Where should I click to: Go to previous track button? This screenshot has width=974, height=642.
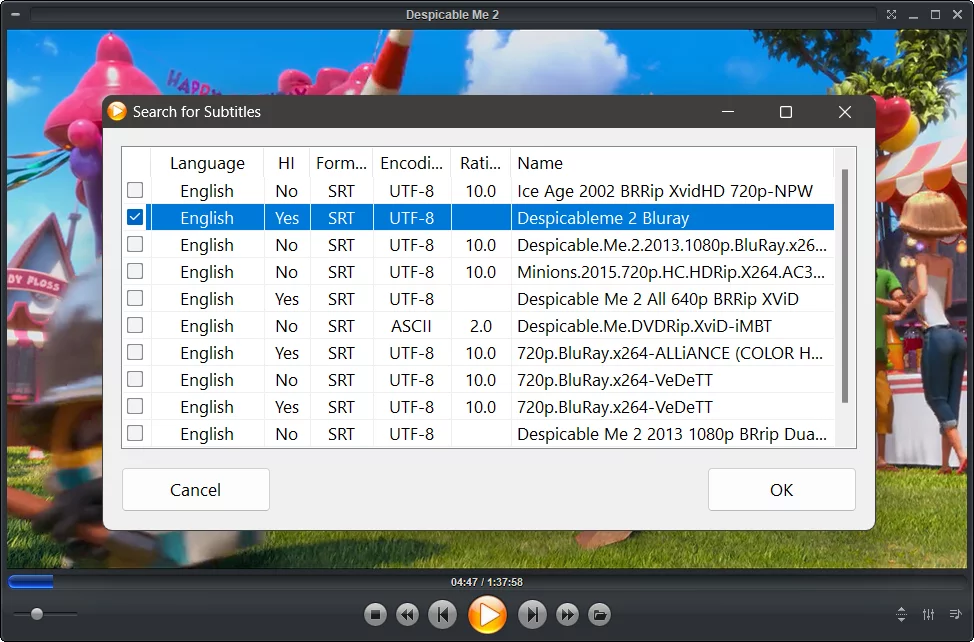tap(442, 615)
